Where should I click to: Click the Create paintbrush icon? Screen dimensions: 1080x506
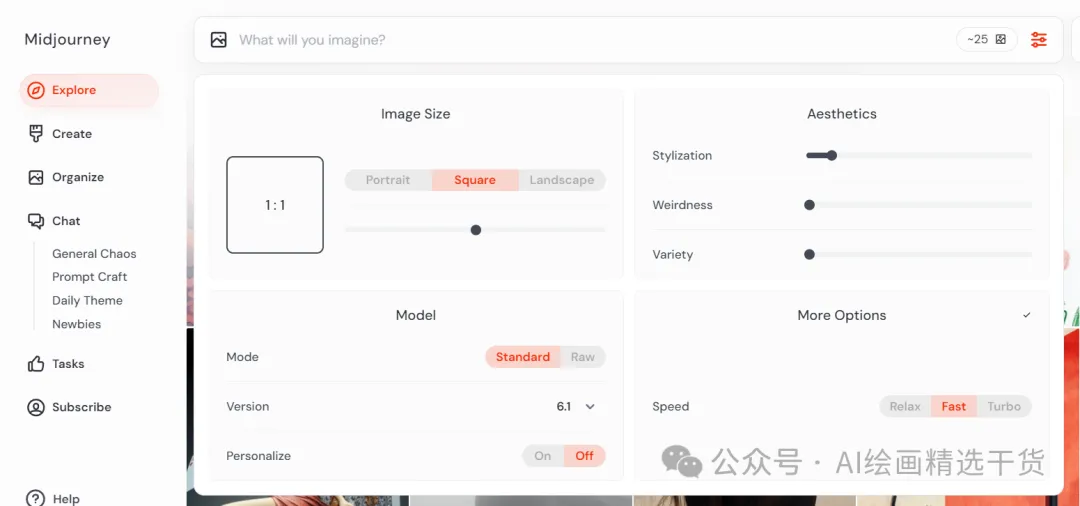coord(35,134)
